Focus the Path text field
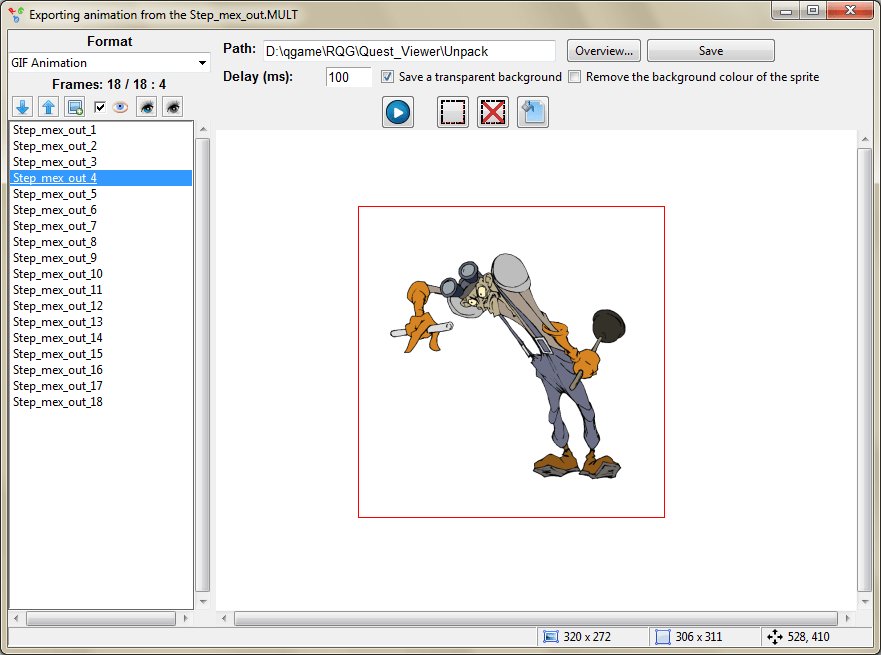881x655 pixels. 409,51
